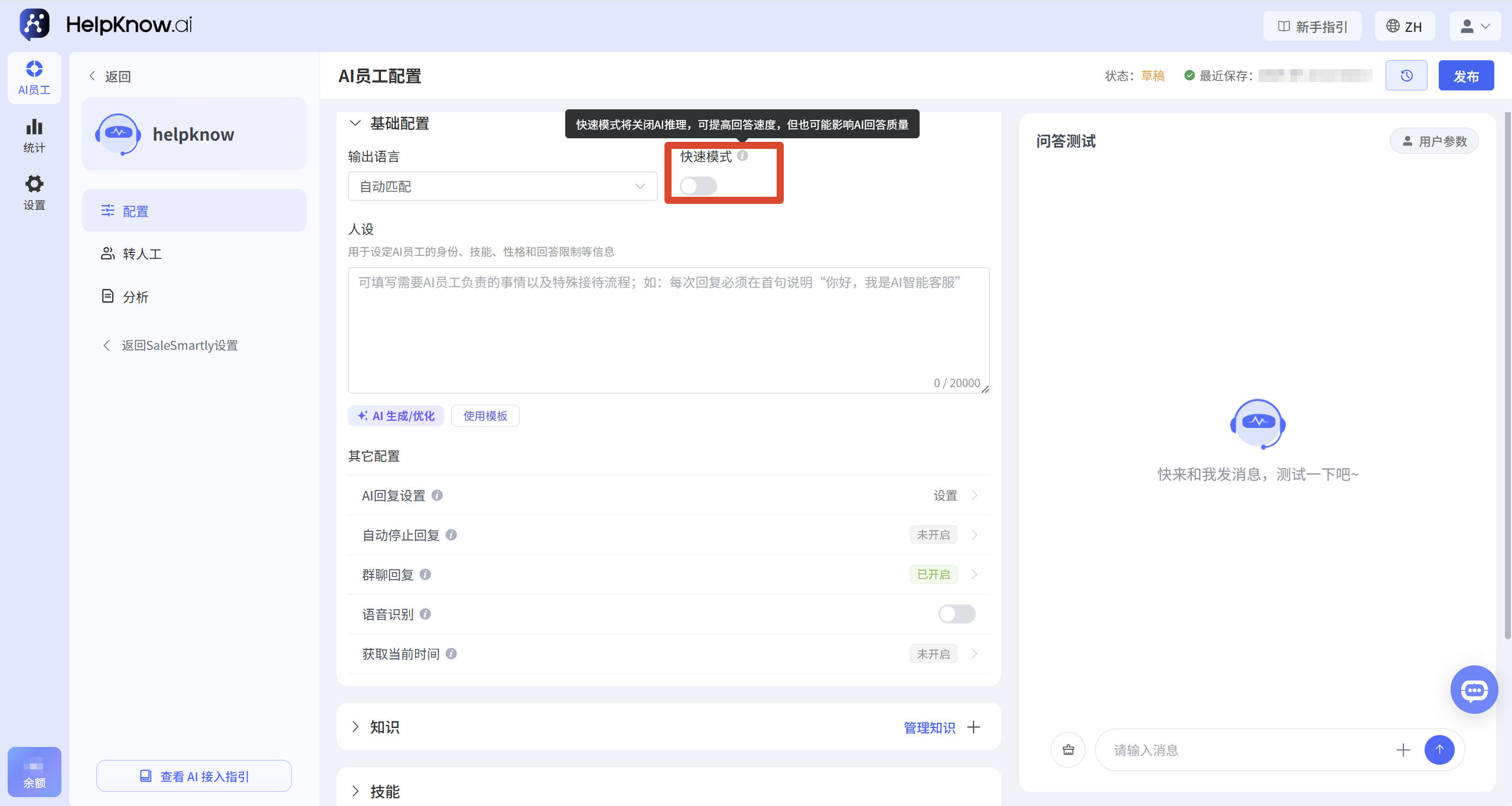
Task: Click the attachment plus icon in message box
Action: [1403, 750]
